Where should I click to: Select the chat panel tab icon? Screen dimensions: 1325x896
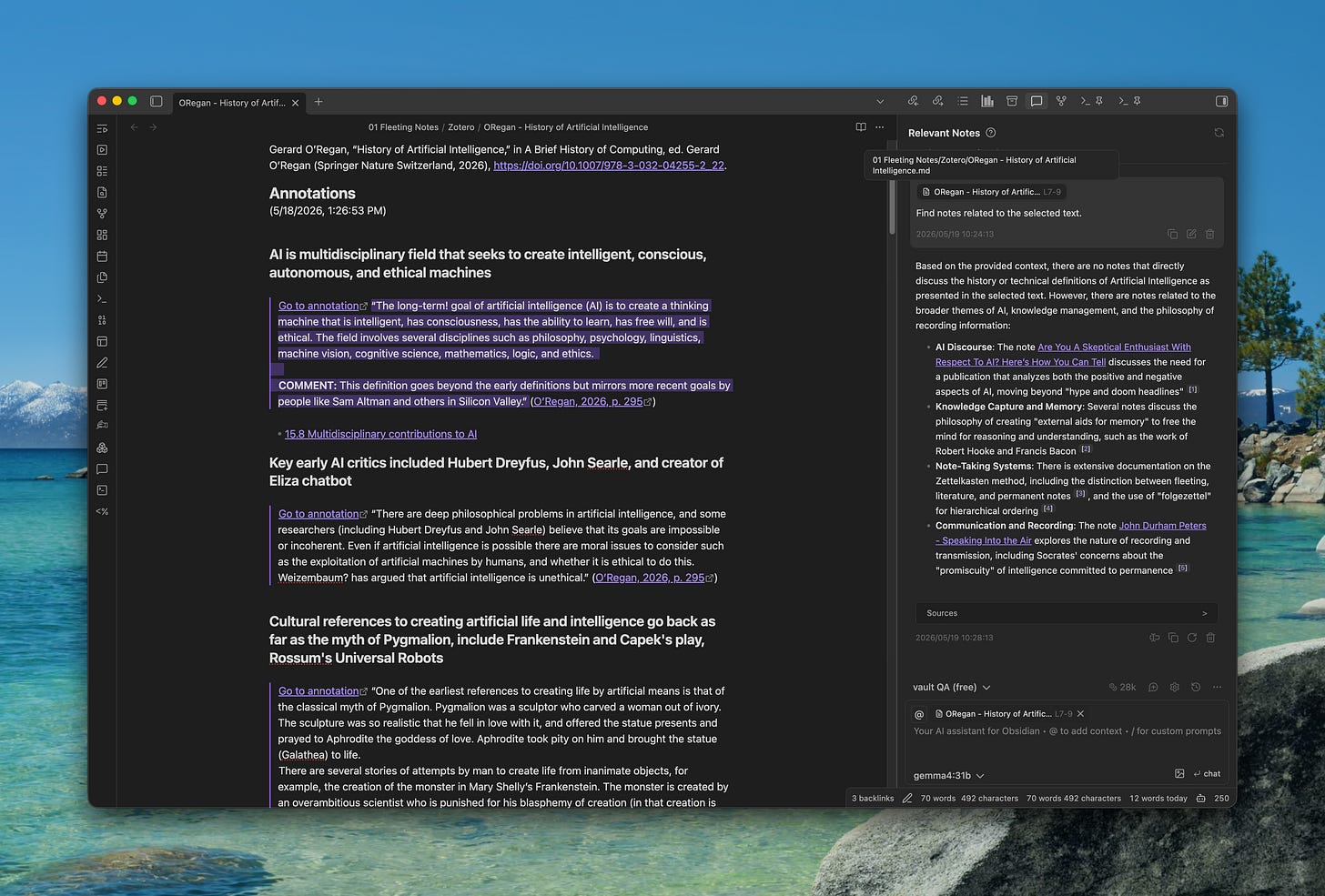1037,101
